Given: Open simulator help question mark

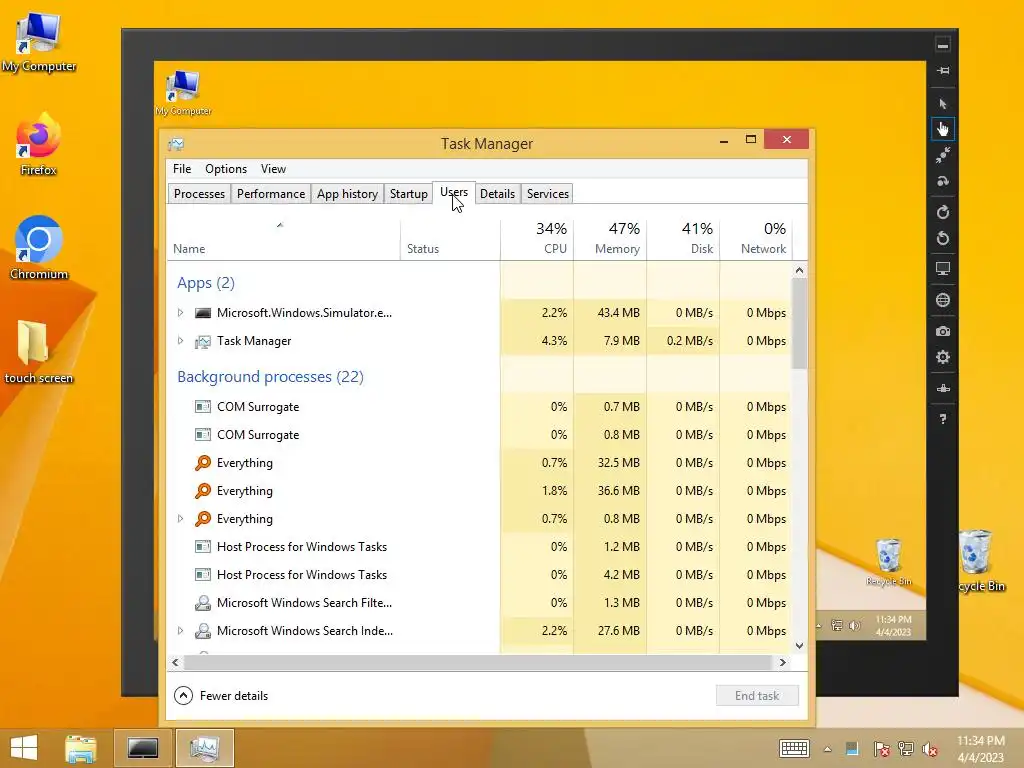Looking at the screenshot, I should point(942,419).
